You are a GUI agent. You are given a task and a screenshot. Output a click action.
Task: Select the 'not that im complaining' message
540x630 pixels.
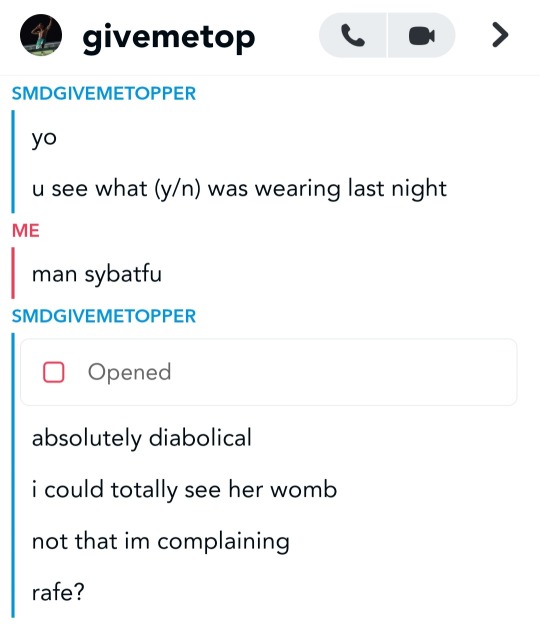pyautogui.click(x=161, y=541)
